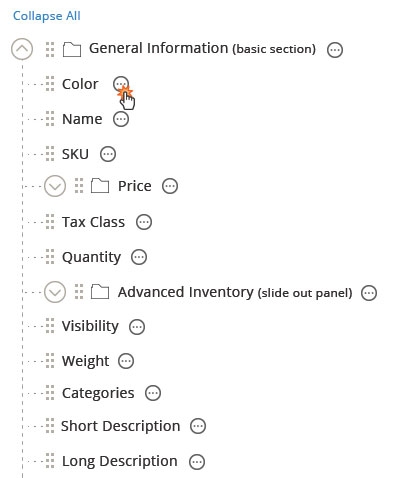
Task: Click ellipsis icon next to Visibility
Action: pos(137,327)
